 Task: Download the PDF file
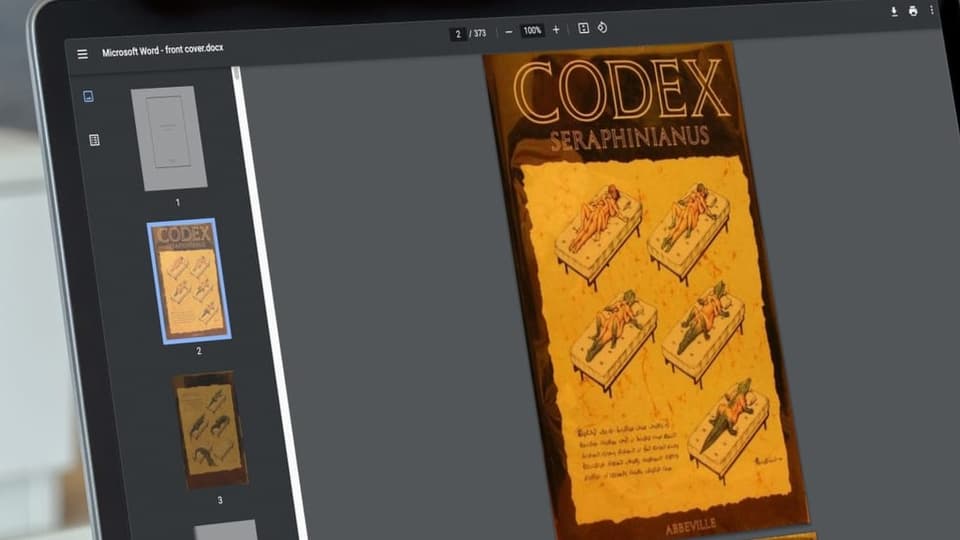click(894, 12)
